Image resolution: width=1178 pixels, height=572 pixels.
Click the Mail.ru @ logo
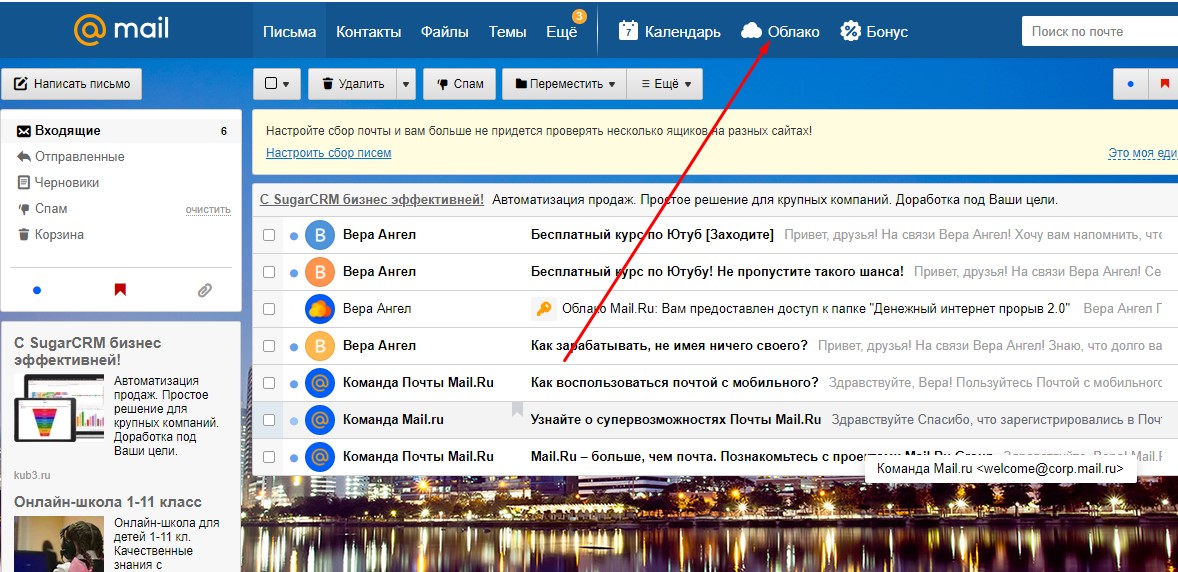pos(89,30)
